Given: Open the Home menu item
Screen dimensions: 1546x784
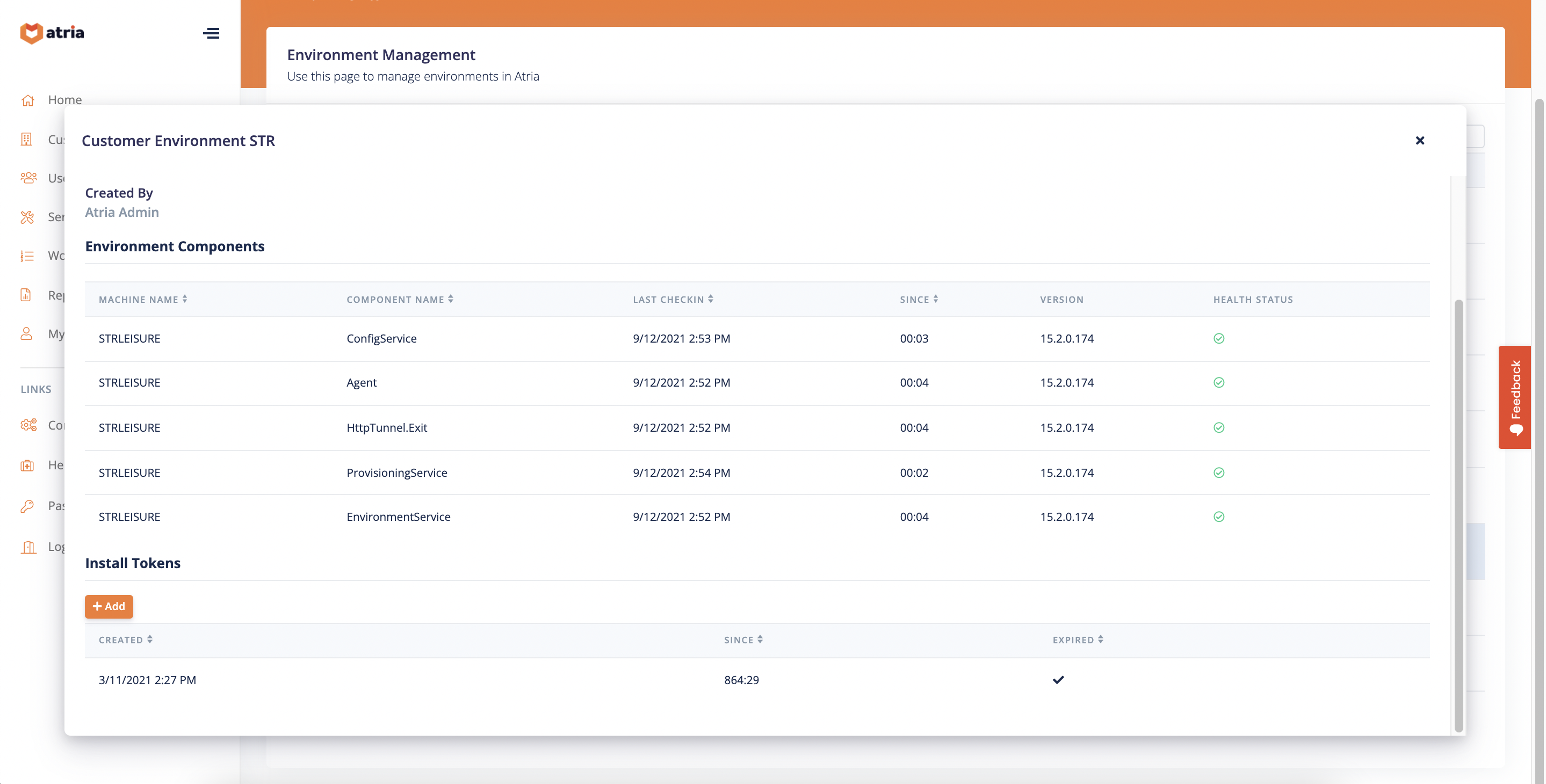Looking at the screenshot, I should 65,100.
